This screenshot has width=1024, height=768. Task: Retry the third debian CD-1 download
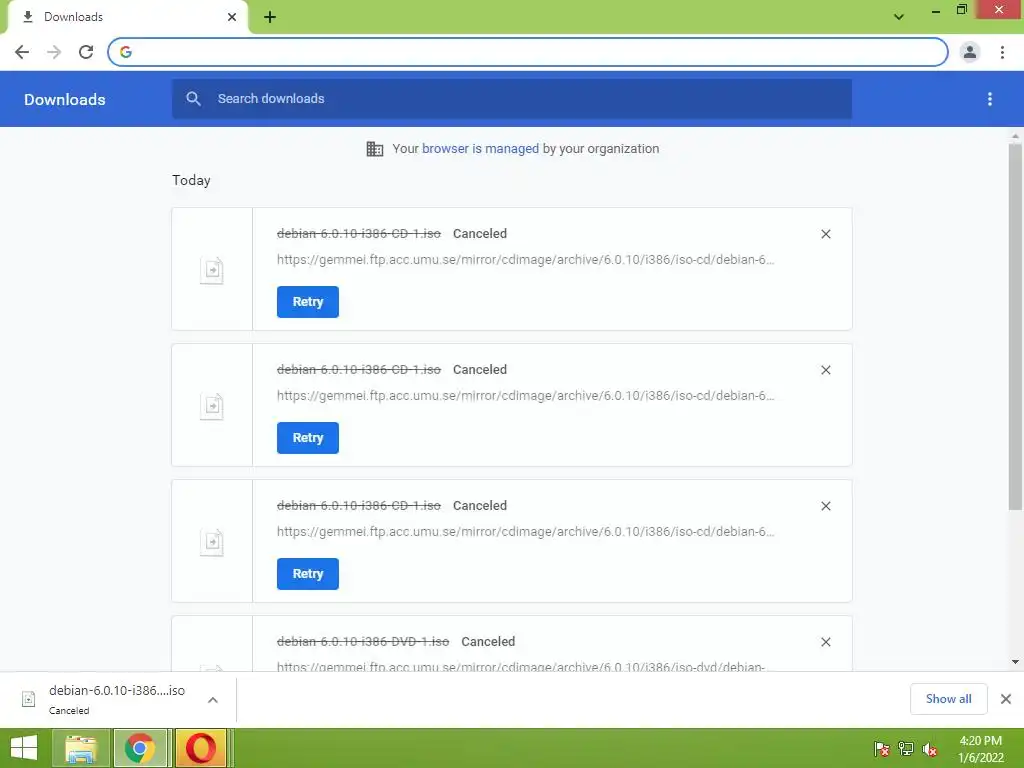pyautogui.click(x=308, y=573)
